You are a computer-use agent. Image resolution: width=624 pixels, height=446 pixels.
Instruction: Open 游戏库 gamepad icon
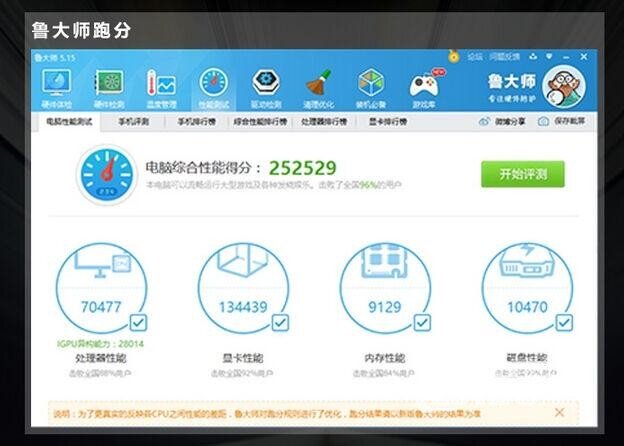(423, 85)
